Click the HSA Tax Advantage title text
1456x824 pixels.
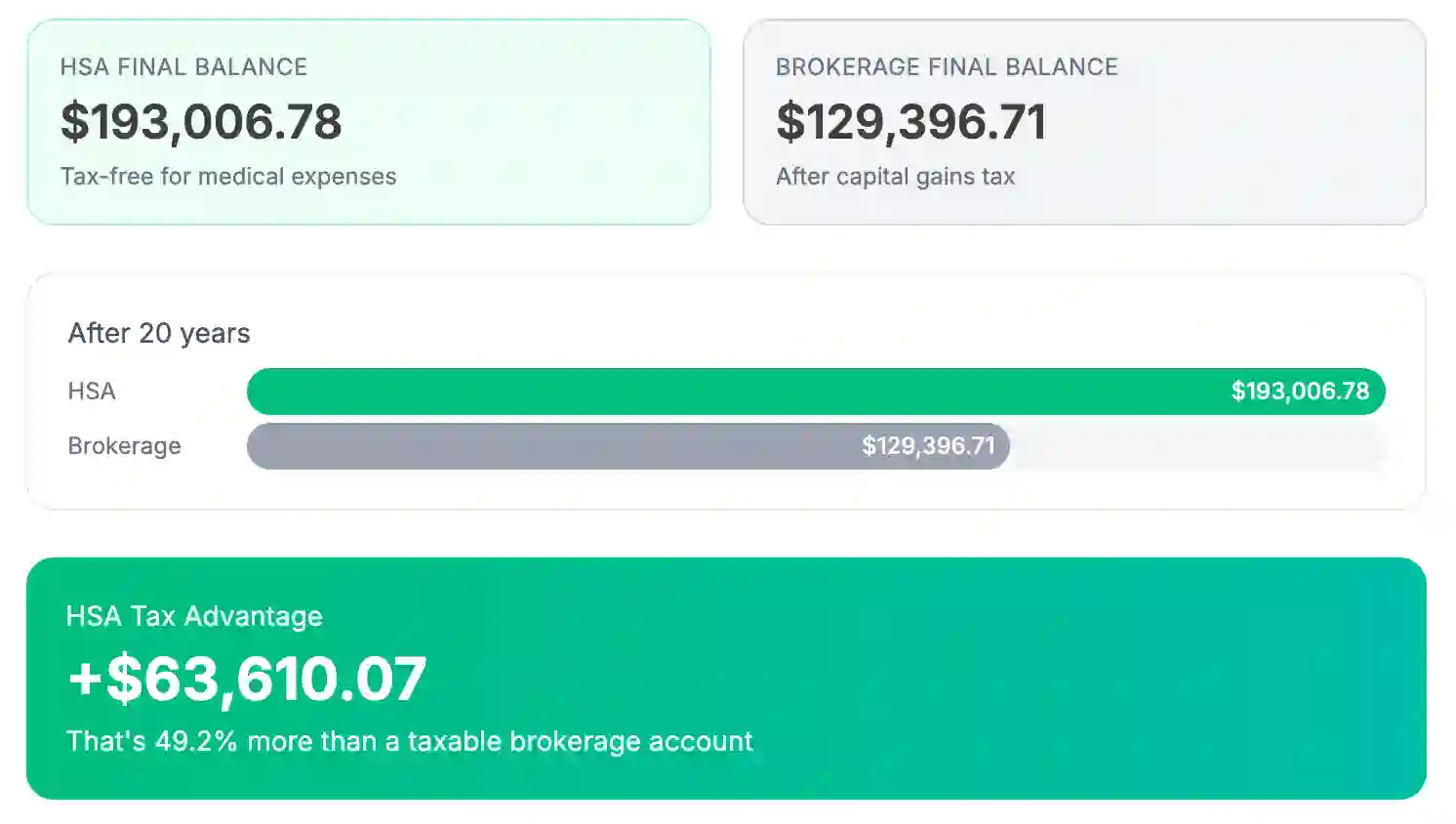tap(193, 616)
